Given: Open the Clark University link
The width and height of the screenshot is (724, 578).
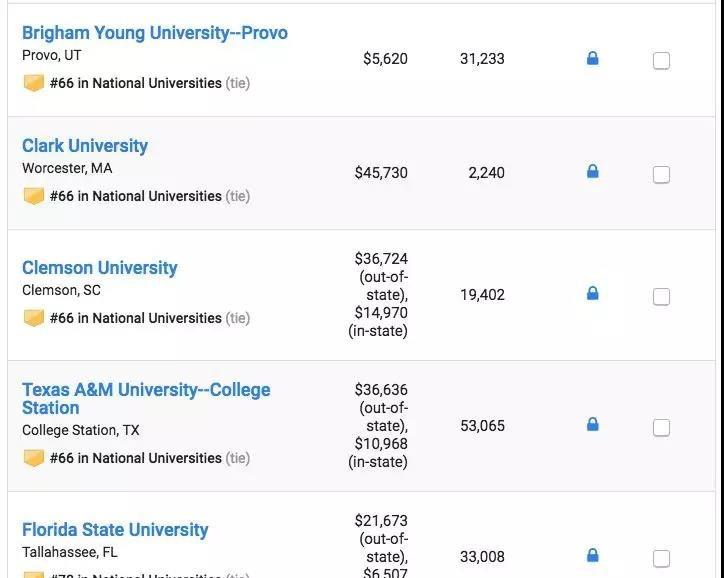Looking at the screenshot, I should click(x=85, y=146).
